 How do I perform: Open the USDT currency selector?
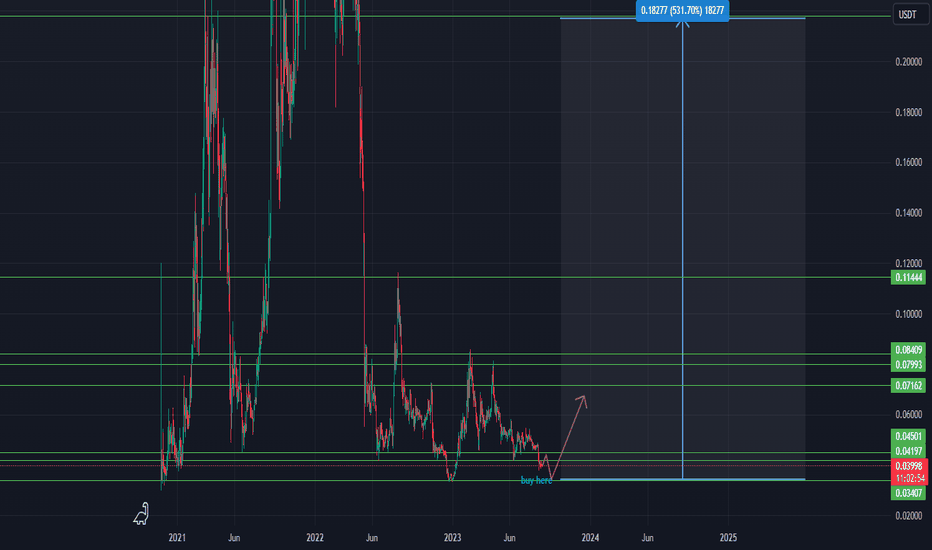click(x=910, y=15)
